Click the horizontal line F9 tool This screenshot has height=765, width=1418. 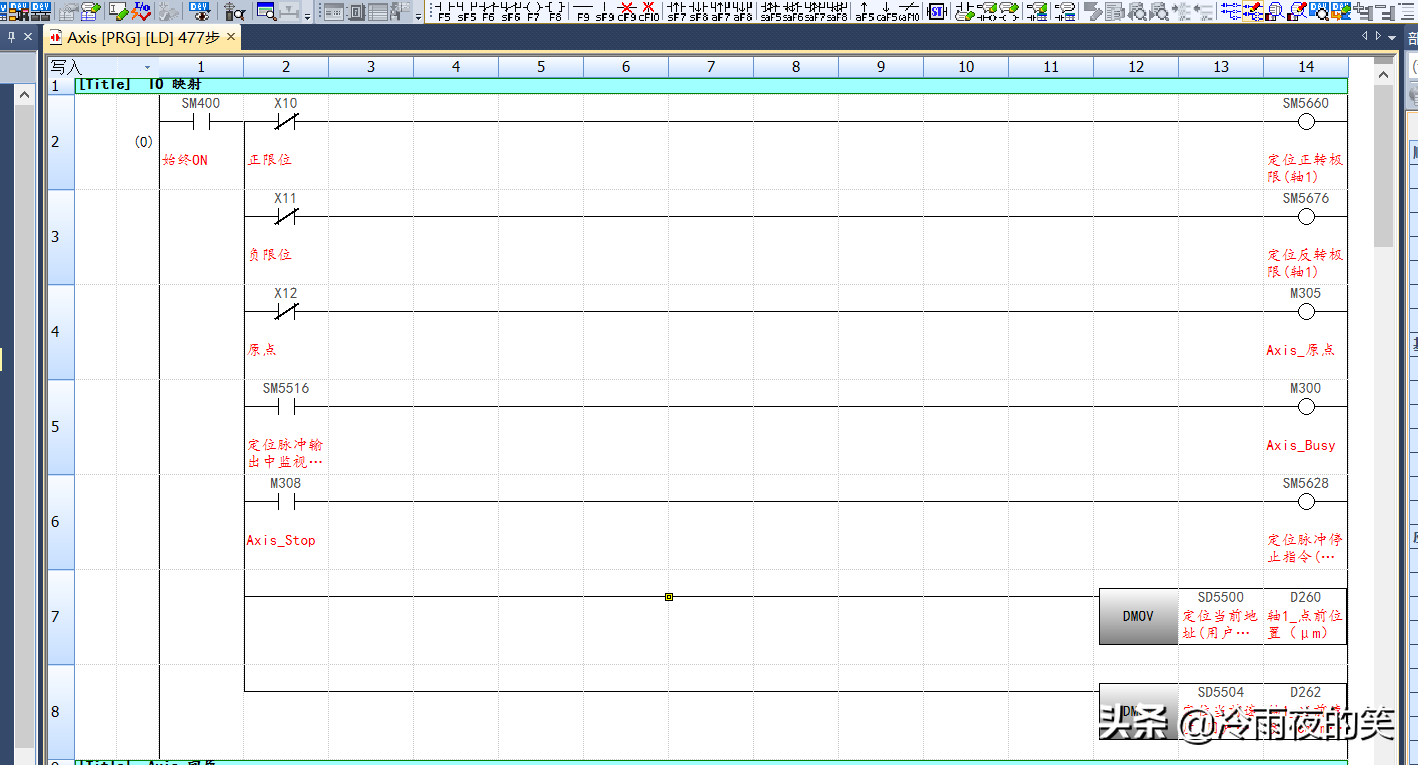(x=583, y=12)
